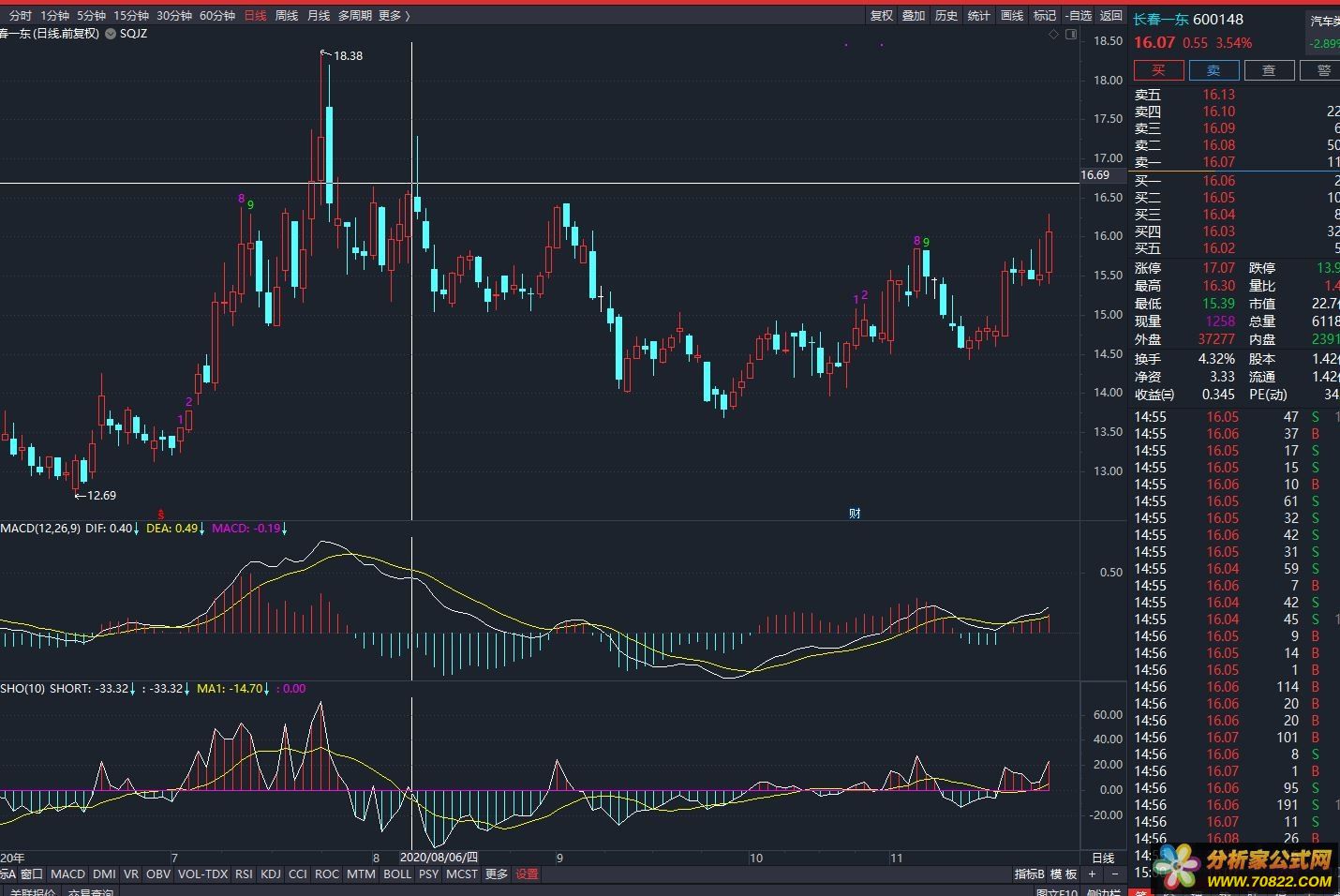Click the 16.69 crosshair price label
The width and height of the screenshot is (1340, 896).
(x=1095, y=175)
